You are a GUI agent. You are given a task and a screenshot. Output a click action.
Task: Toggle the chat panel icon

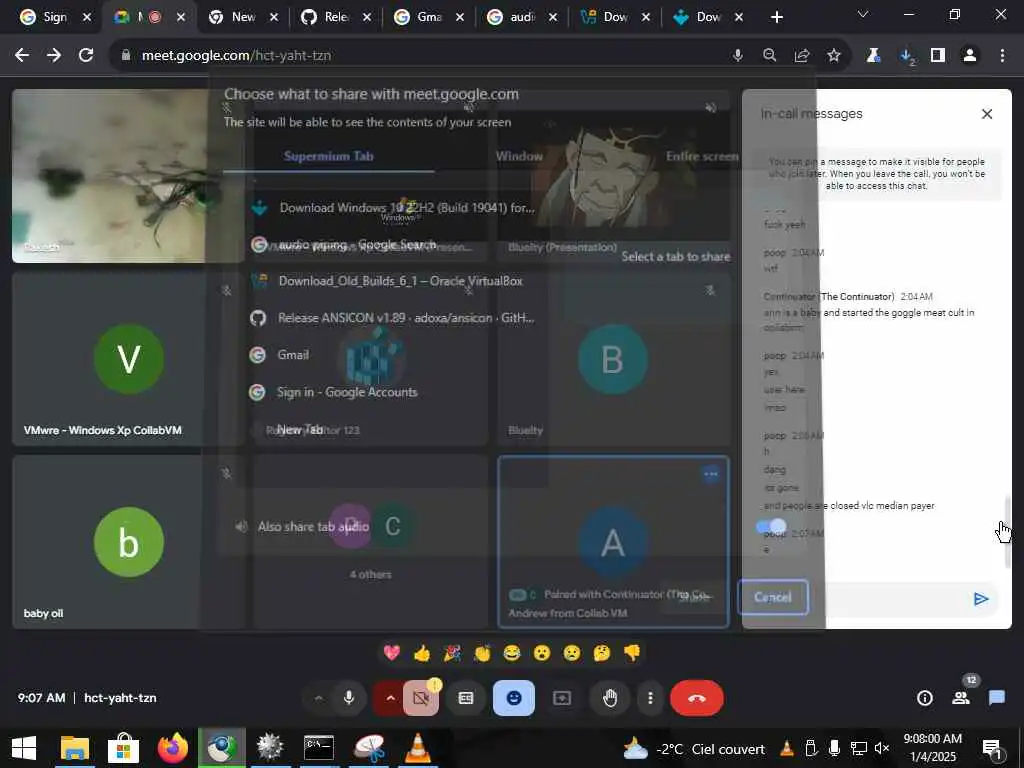pos(997,698)
